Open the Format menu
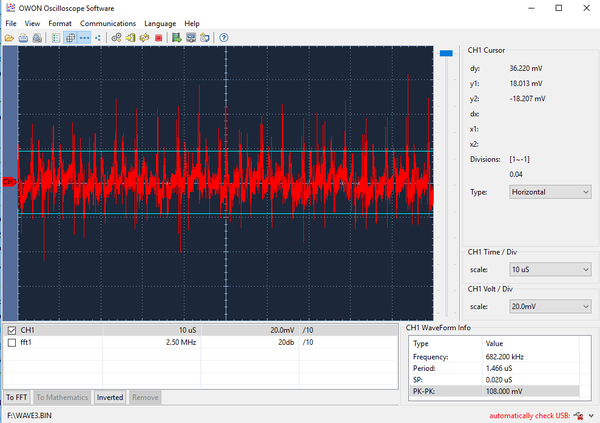600x423 pixels. (x=60, y=23)
